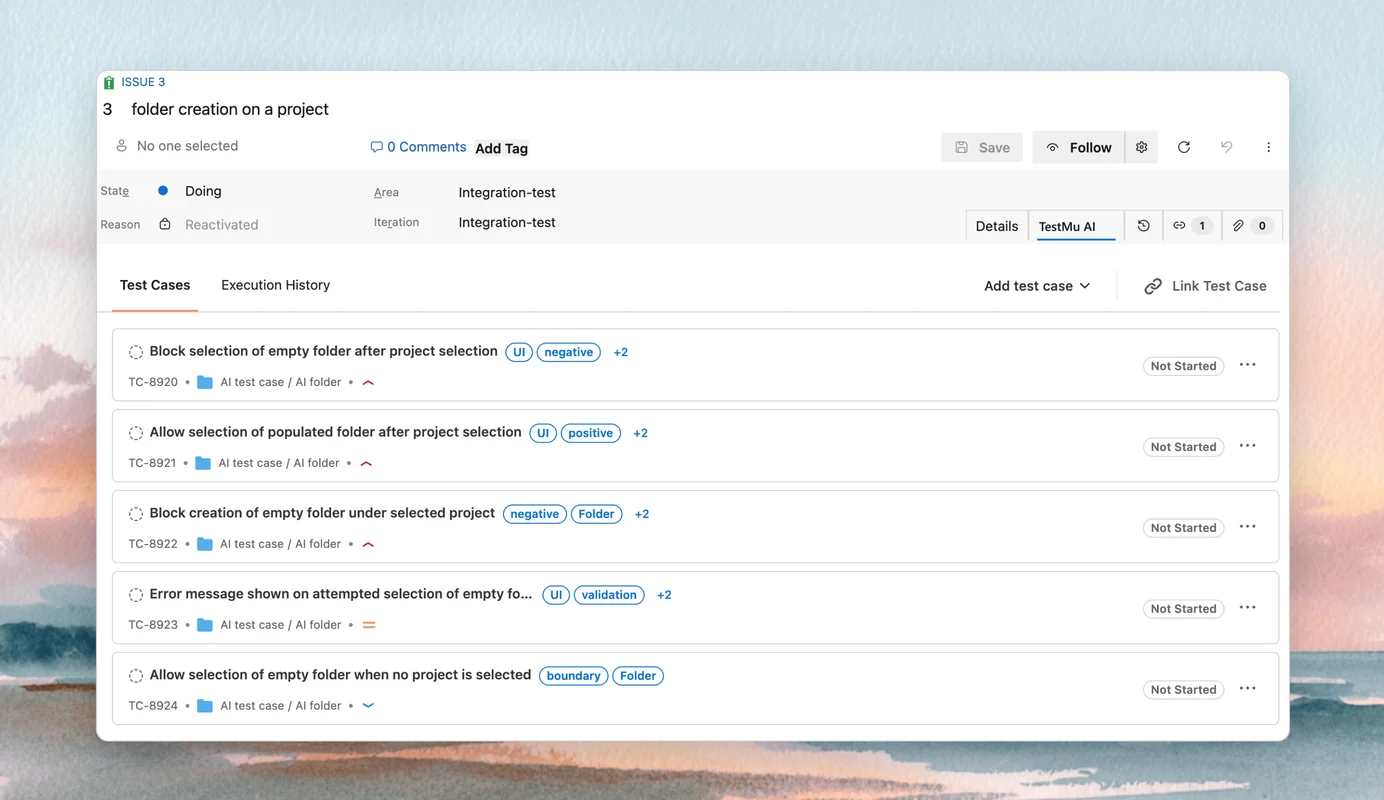Viewport: 1384px width, 800px height.
Task: Click Link Test Case
Action: click(1205, 286)
